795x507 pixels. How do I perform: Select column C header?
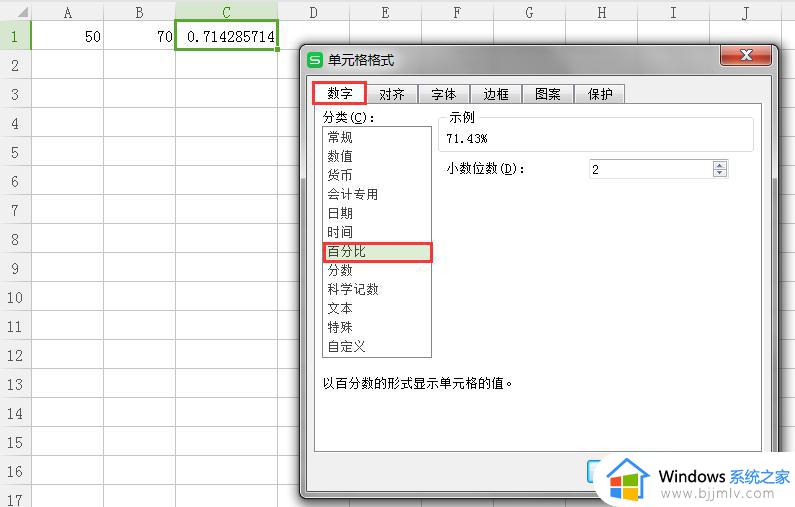pos(226,12)
